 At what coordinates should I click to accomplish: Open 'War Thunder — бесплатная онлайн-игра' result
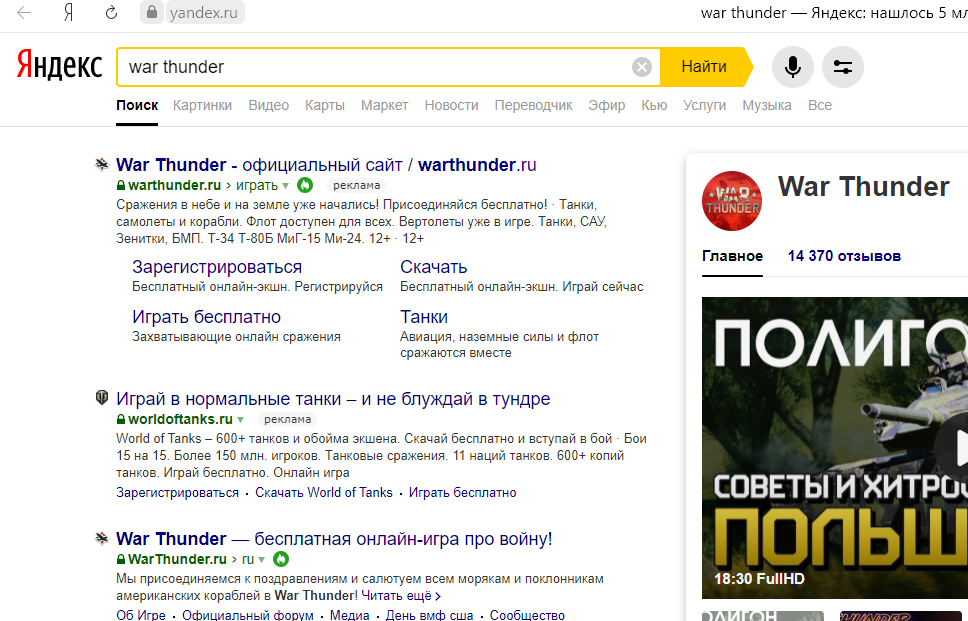(334, 539)
